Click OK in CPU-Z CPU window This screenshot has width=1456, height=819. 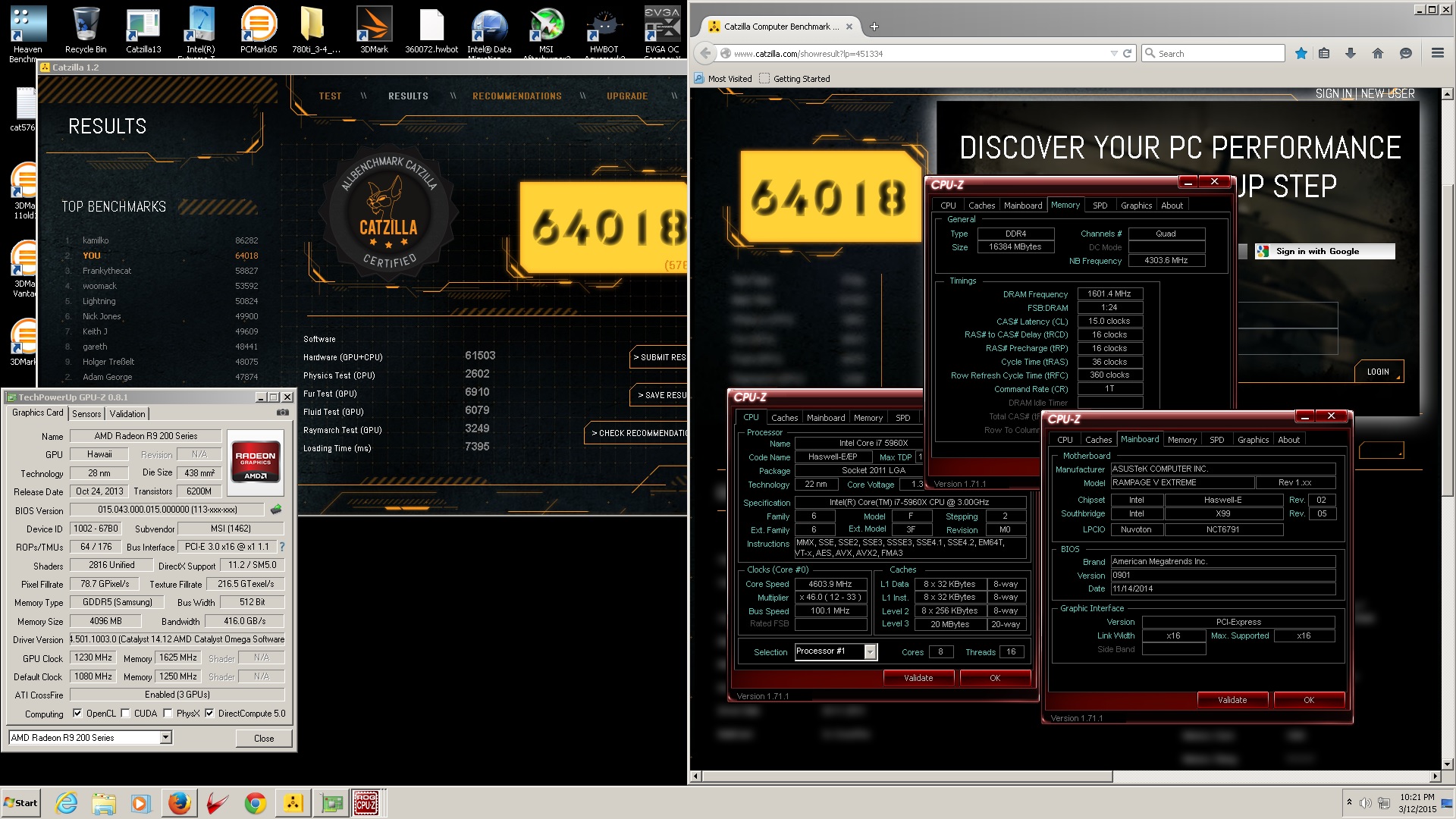[995, 678]
